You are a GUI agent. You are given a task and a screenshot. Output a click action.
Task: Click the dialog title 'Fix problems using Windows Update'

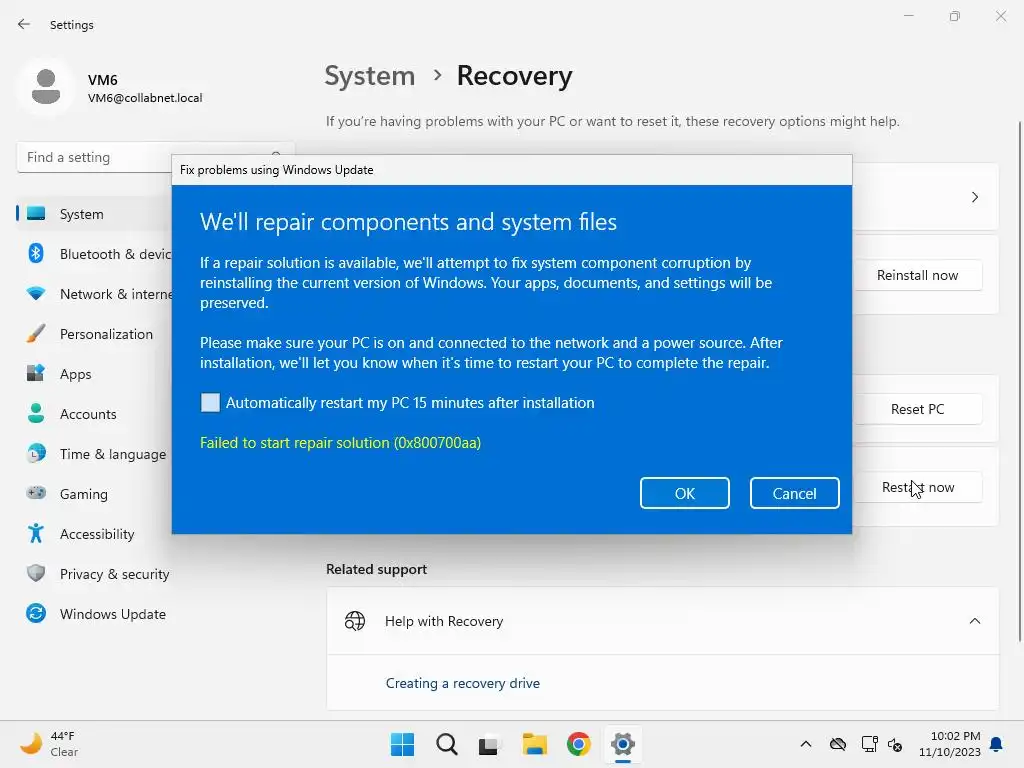(276, 170)
